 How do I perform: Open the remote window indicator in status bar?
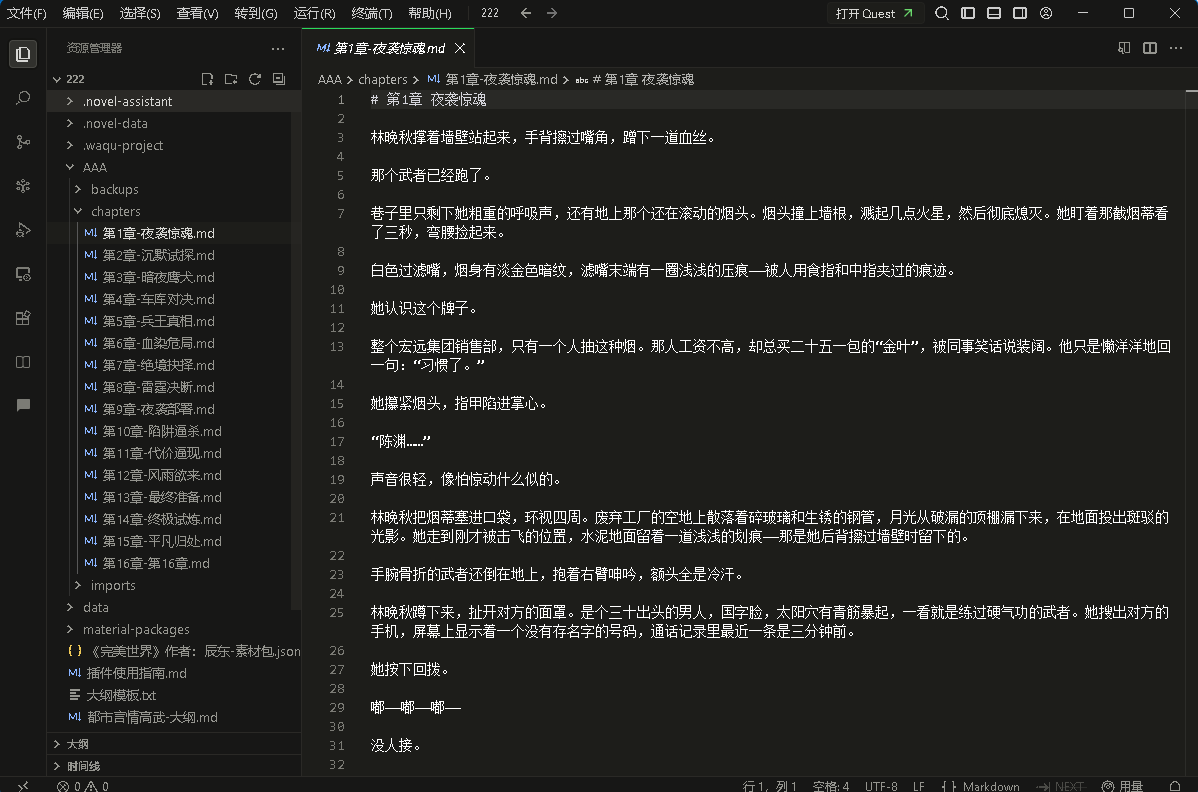tap(23, 786)
